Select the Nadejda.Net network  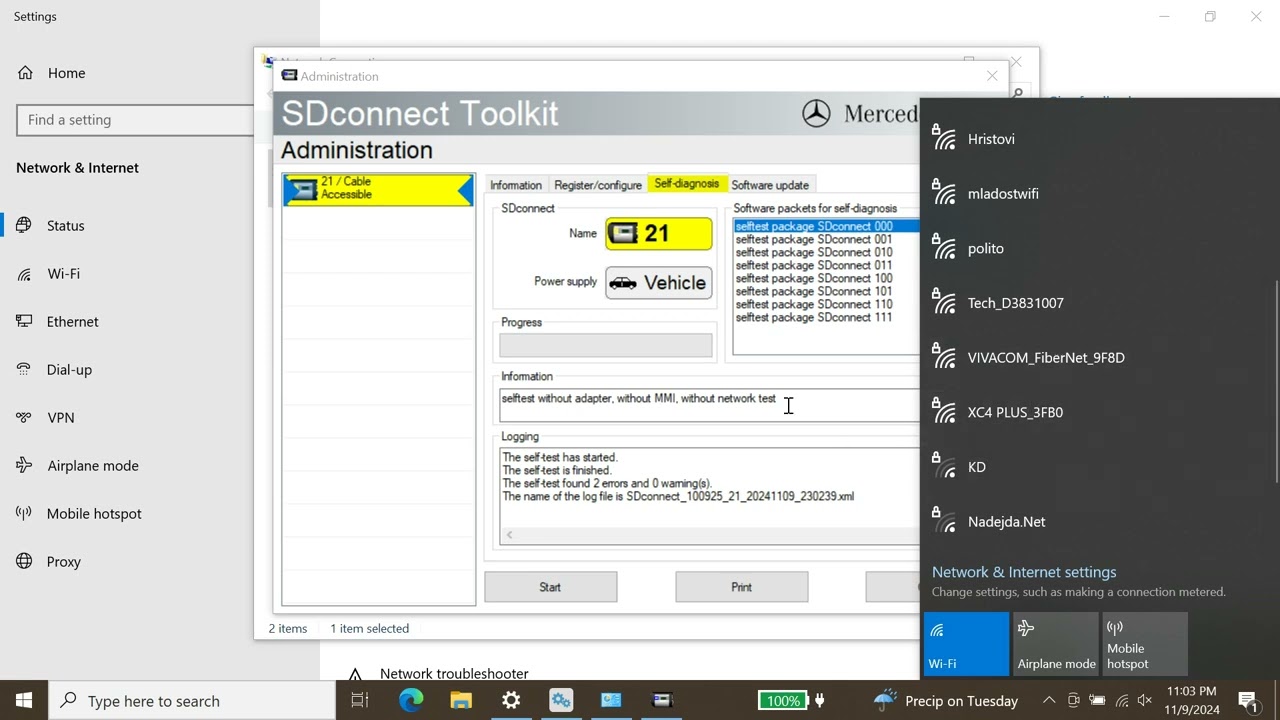[1097, 522]
